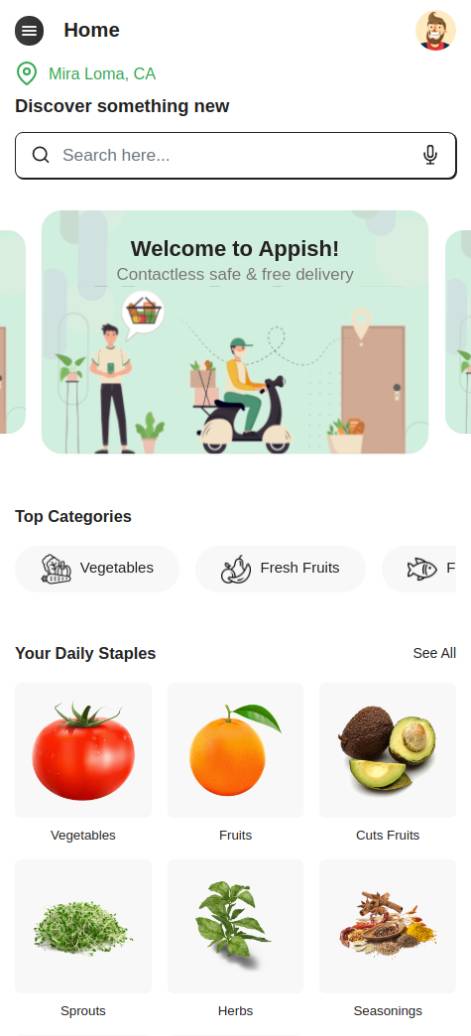Tap the green location pin icon

26,73
